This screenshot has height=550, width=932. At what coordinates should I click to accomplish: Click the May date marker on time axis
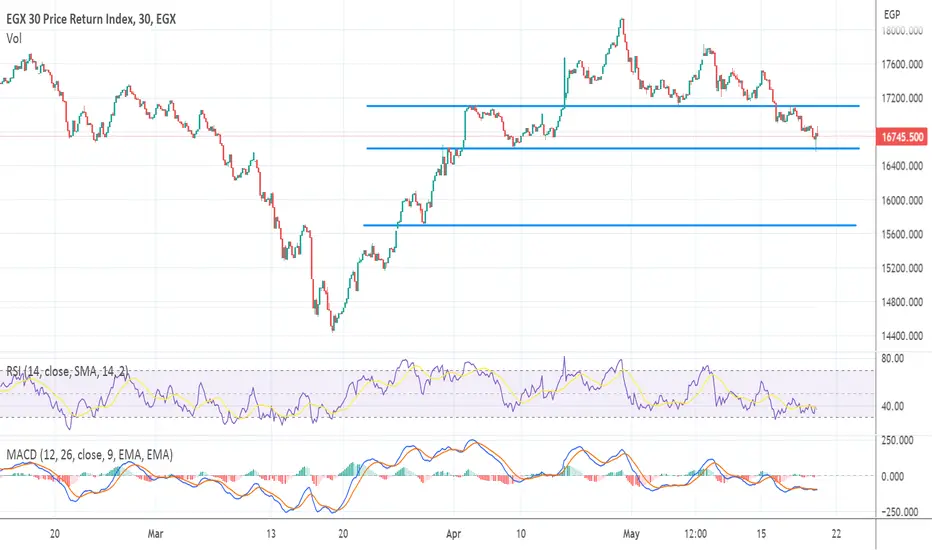pos(631,534)
